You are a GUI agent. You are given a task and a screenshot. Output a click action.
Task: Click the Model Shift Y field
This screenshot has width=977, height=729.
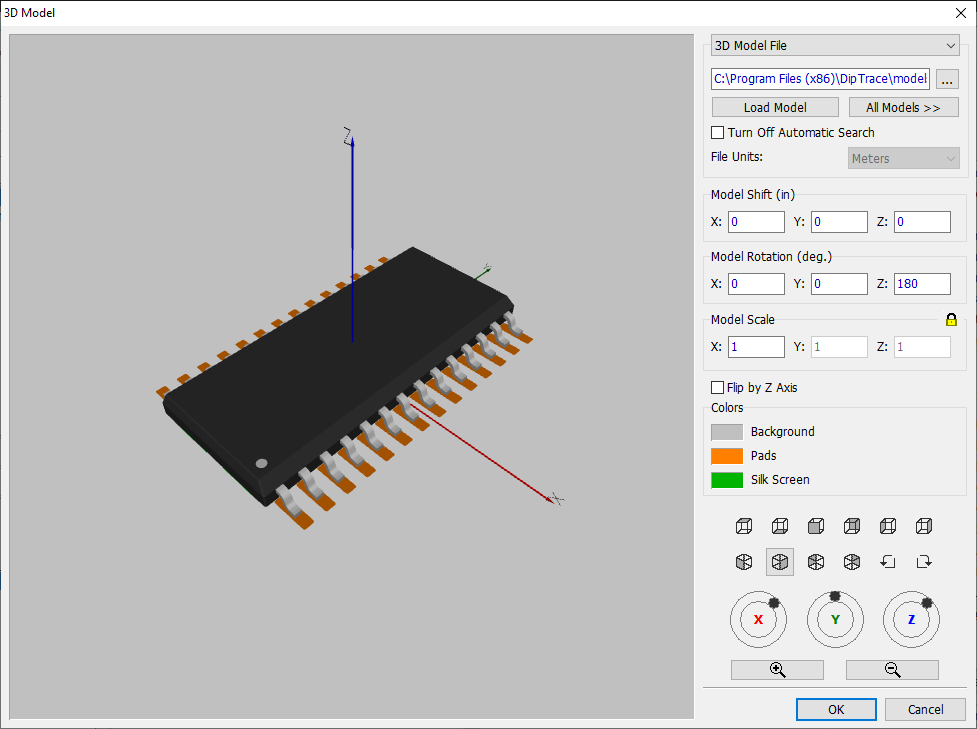(x=839, y=222)
